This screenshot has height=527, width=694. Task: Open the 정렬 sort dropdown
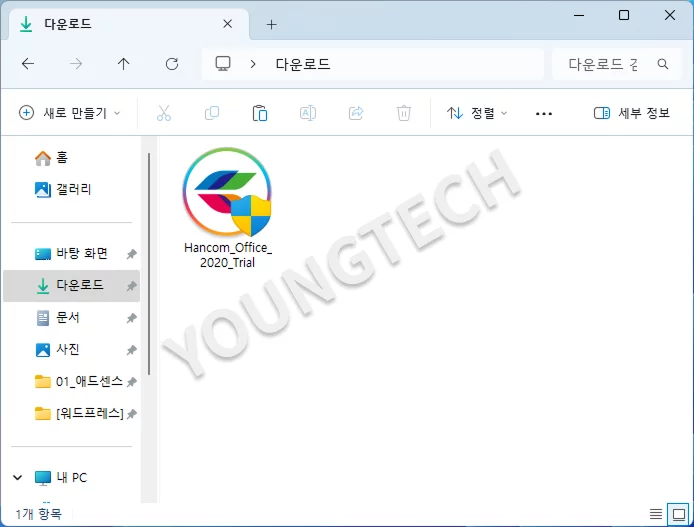[477, 113]
